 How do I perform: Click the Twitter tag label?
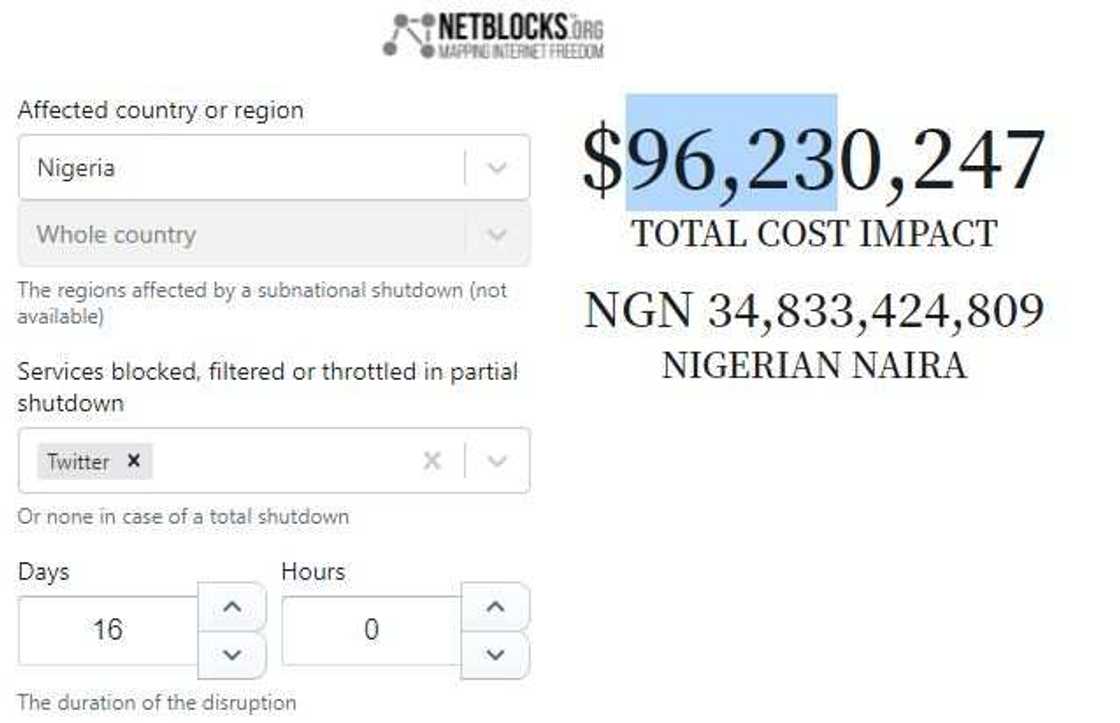79,461
